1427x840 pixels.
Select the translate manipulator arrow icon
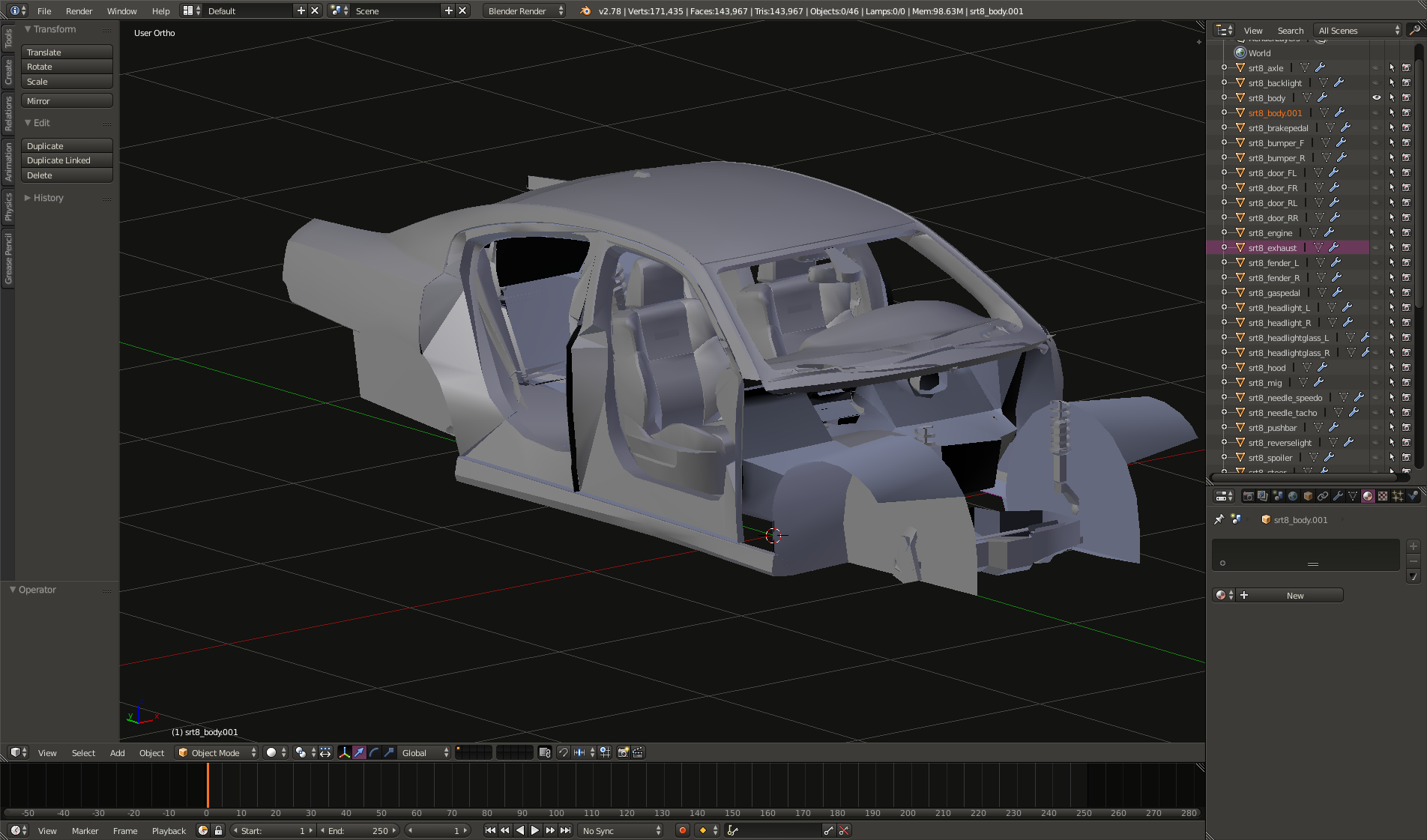click(x=359, y=752)
